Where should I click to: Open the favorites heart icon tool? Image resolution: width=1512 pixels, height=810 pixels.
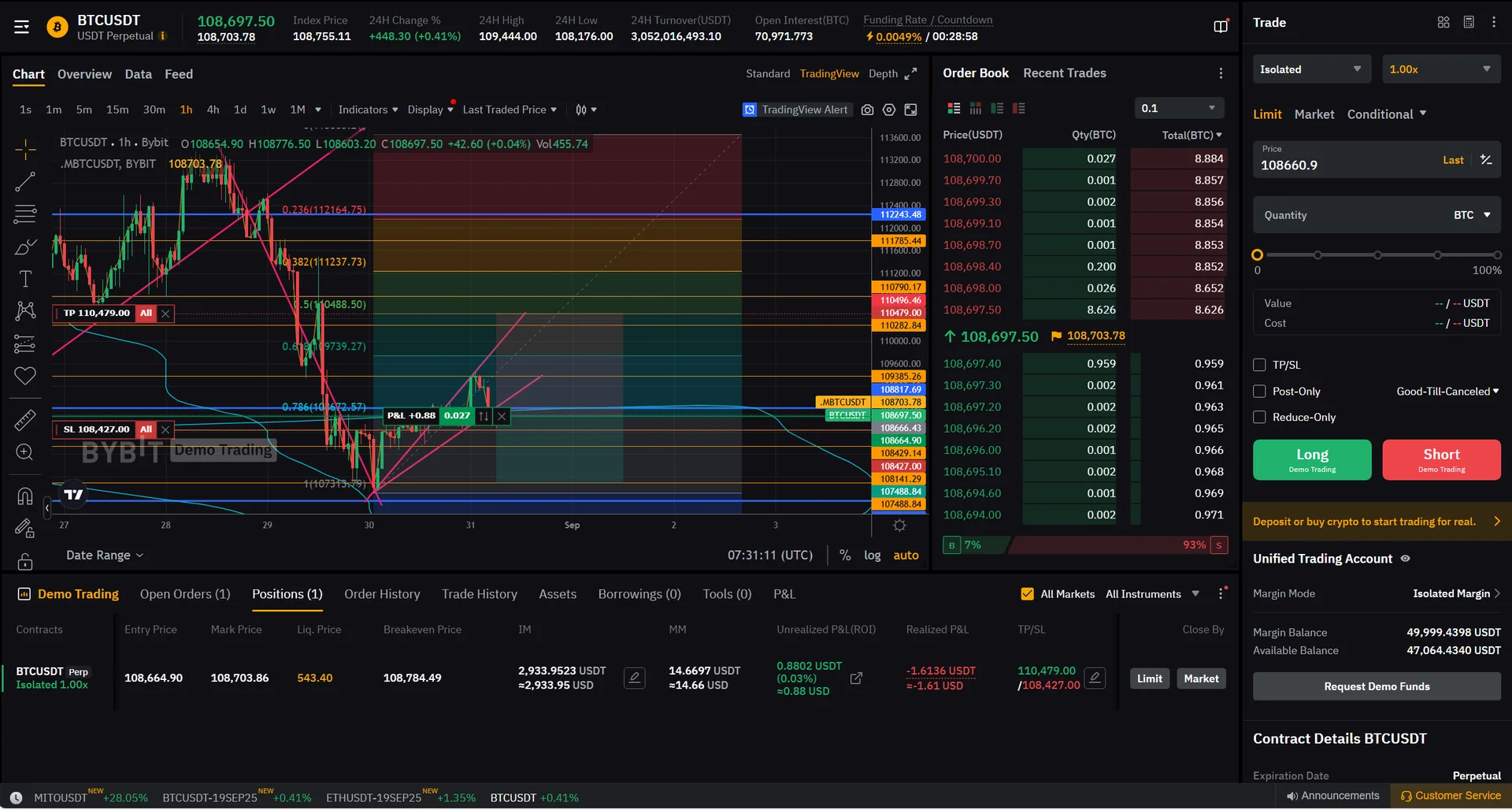(x=25, y=376)
